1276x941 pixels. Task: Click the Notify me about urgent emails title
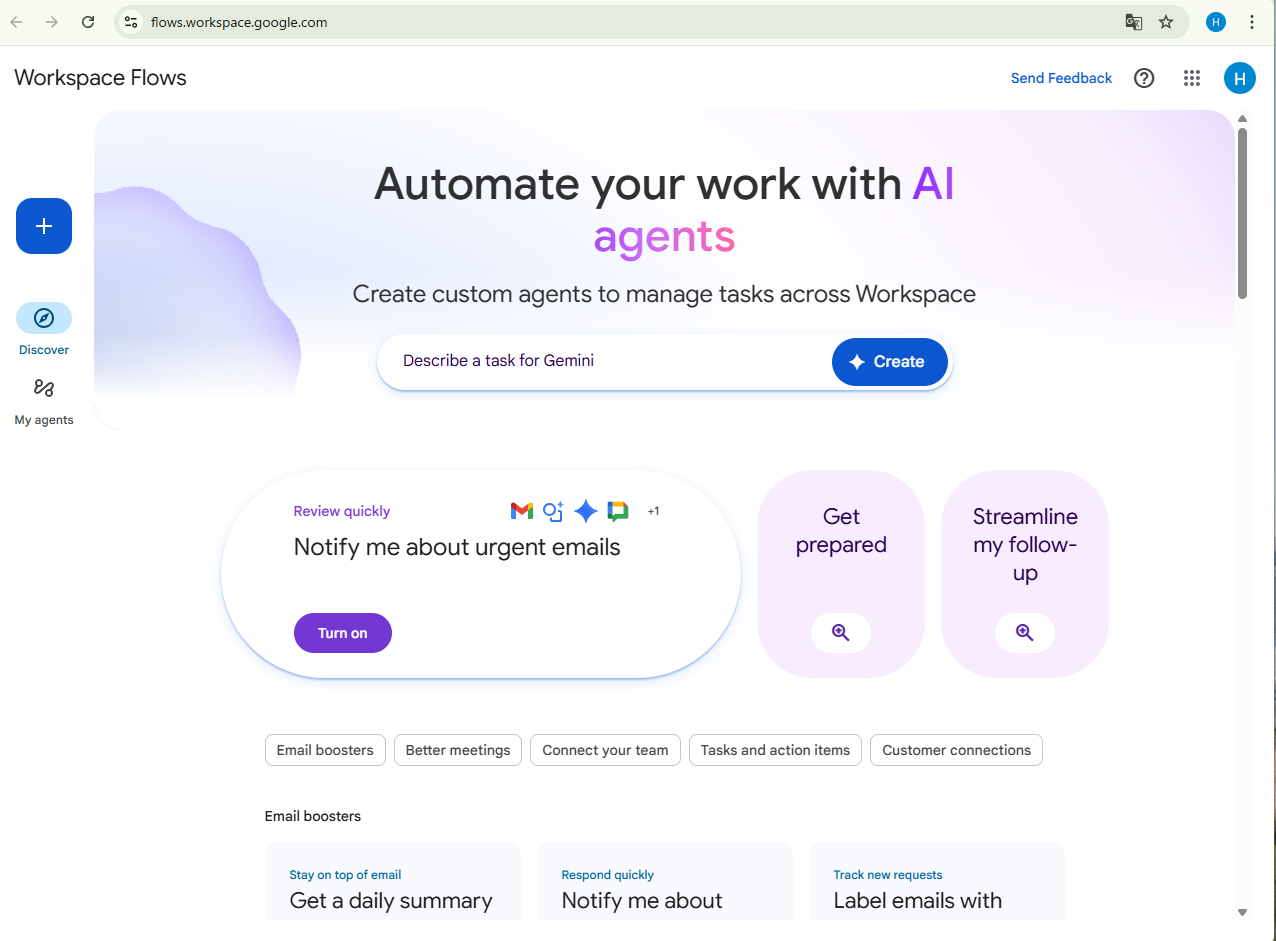pyautogui.click(x=457, y=547)
